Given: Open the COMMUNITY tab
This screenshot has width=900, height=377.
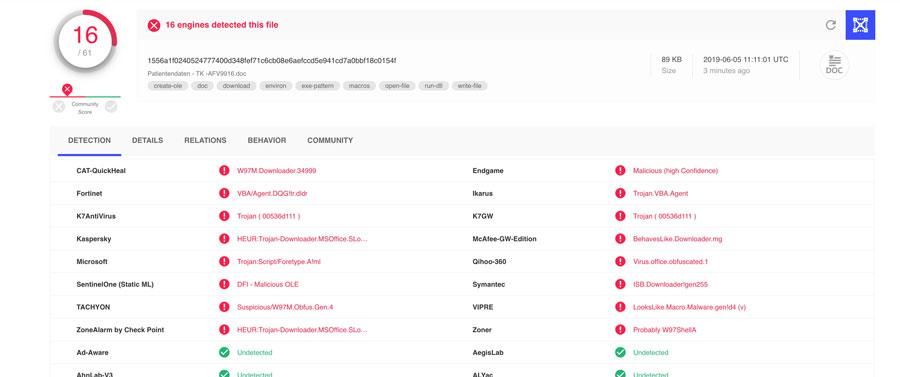Looking at the screenshot, I should coord(330,140).
